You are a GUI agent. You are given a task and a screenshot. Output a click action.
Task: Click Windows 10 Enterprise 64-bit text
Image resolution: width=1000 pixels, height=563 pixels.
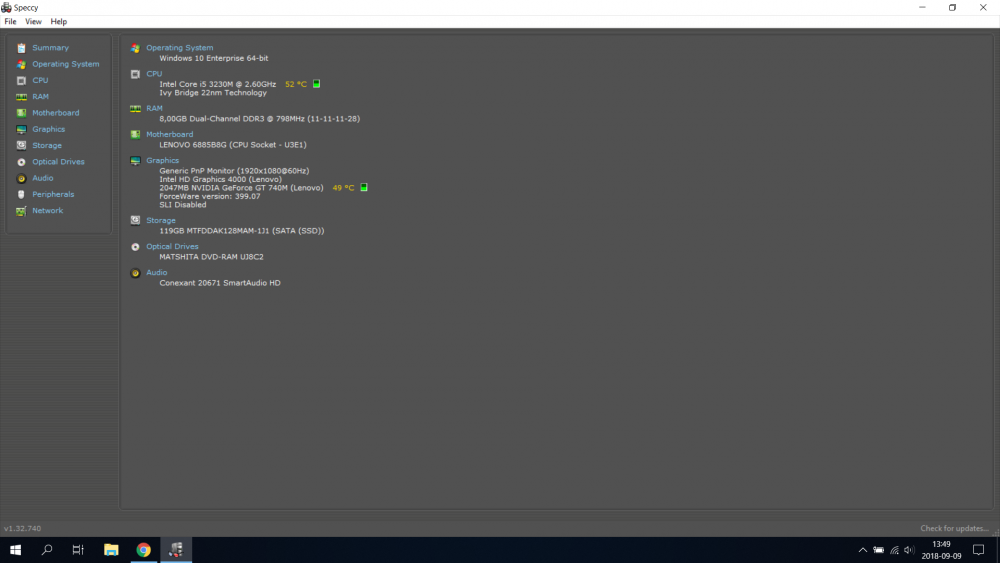[214, 58]
